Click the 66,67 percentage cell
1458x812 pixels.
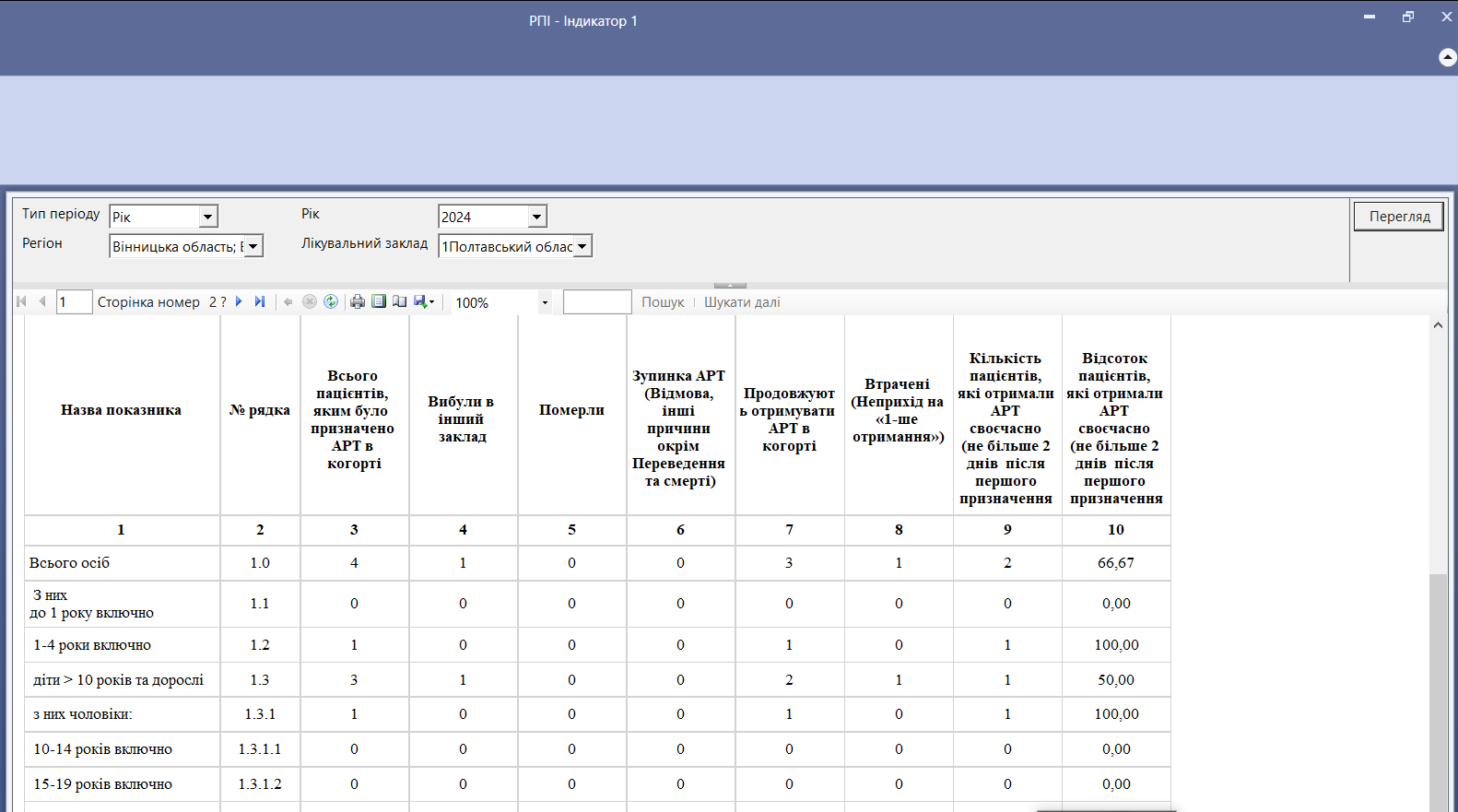[x=1116, y=563]
